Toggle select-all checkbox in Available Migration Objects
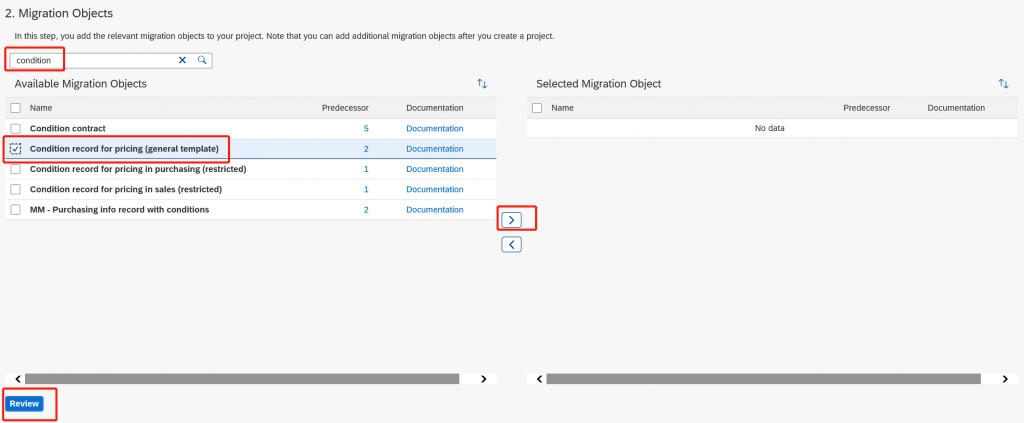The height and width of the screenshot is (423, 1024). pos(16,108)
